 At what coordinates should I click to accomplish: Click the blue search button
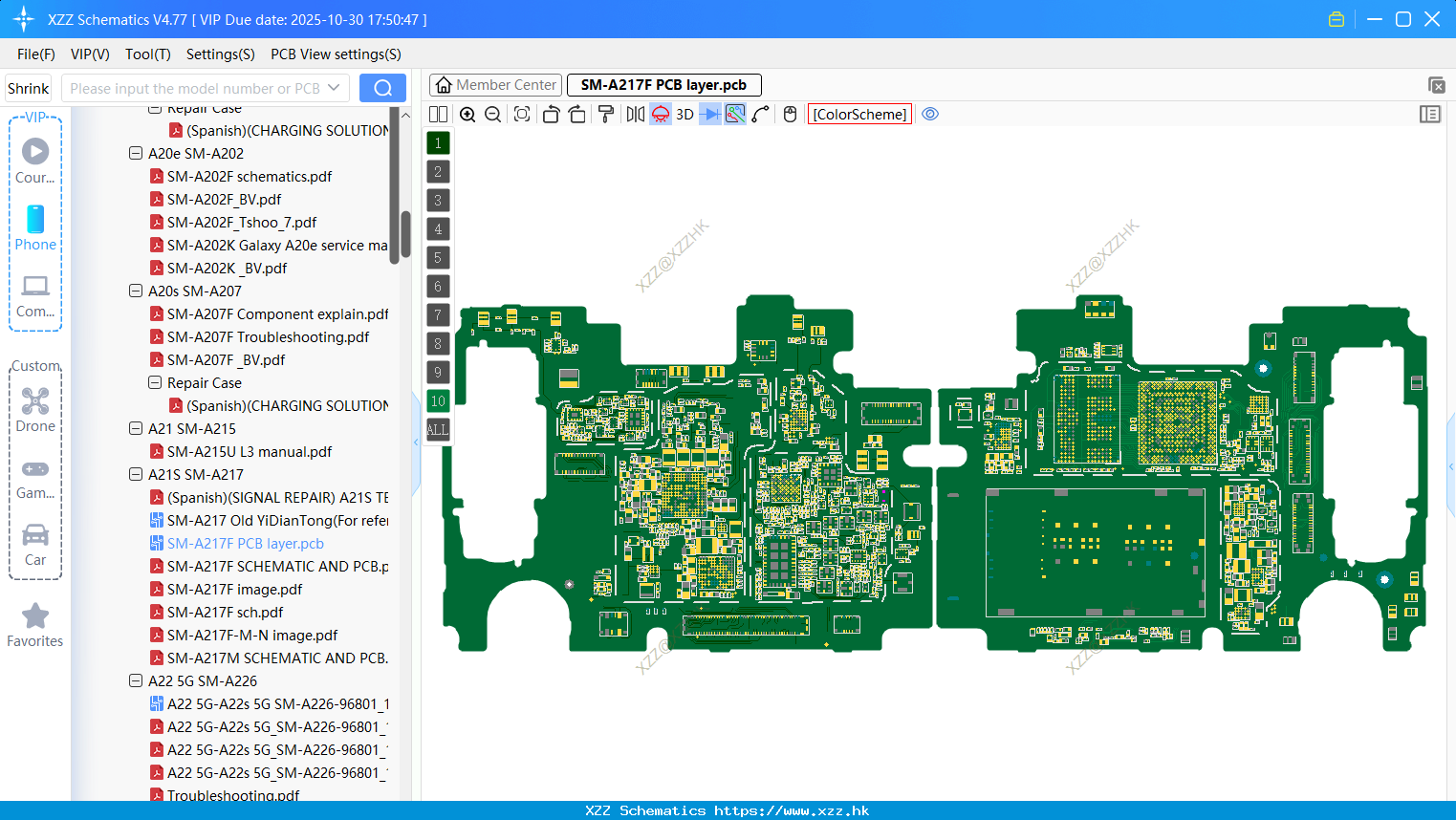(382, 88)
